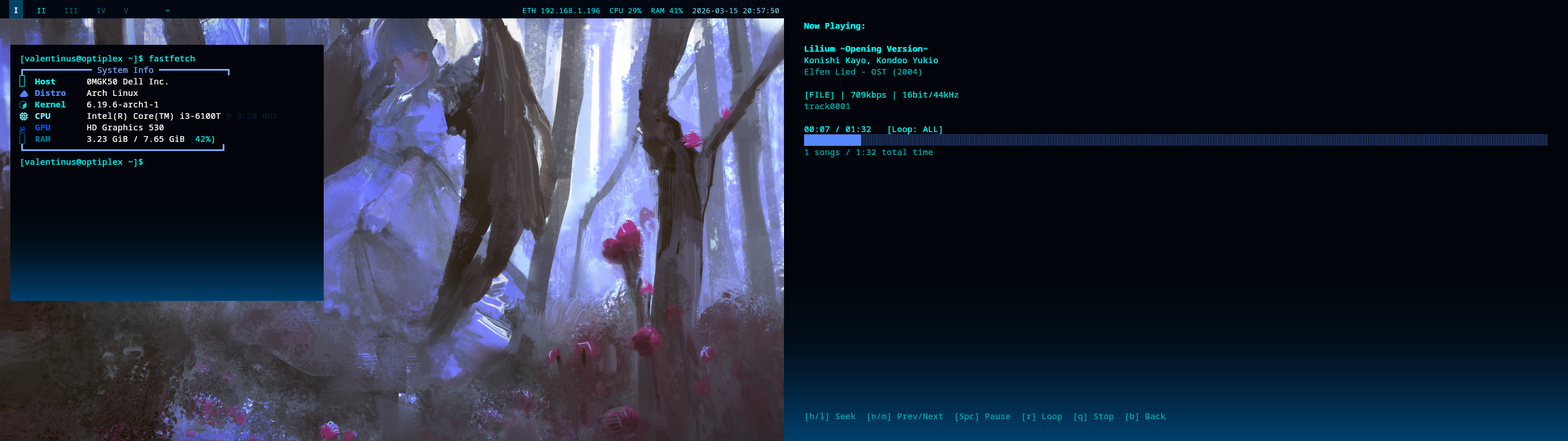Image resolution: width=1568 pixels, height=441 pixels.
Task: Click the "0MGK50 Dell Inc." host value
Action: tap(127, 82)
